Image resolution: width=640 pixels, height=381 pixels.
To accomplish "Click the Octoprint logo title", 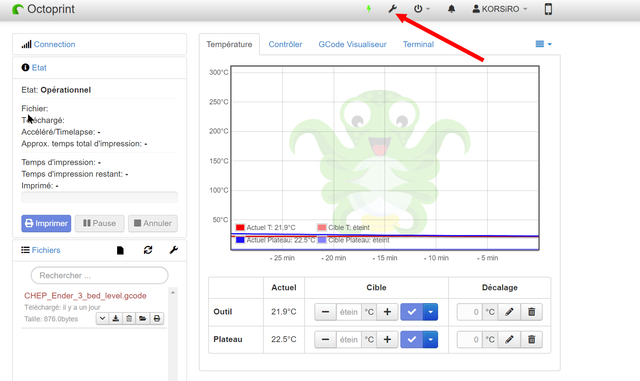I will click(44, 9).
